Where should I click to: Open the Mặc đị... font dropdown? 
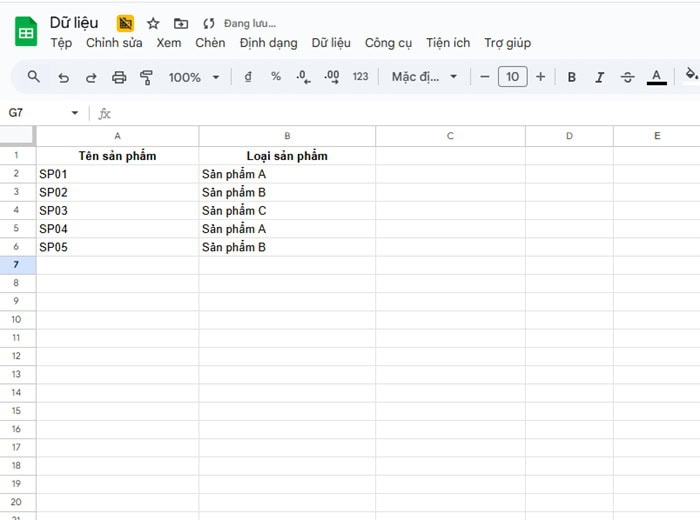coord(425,77)
